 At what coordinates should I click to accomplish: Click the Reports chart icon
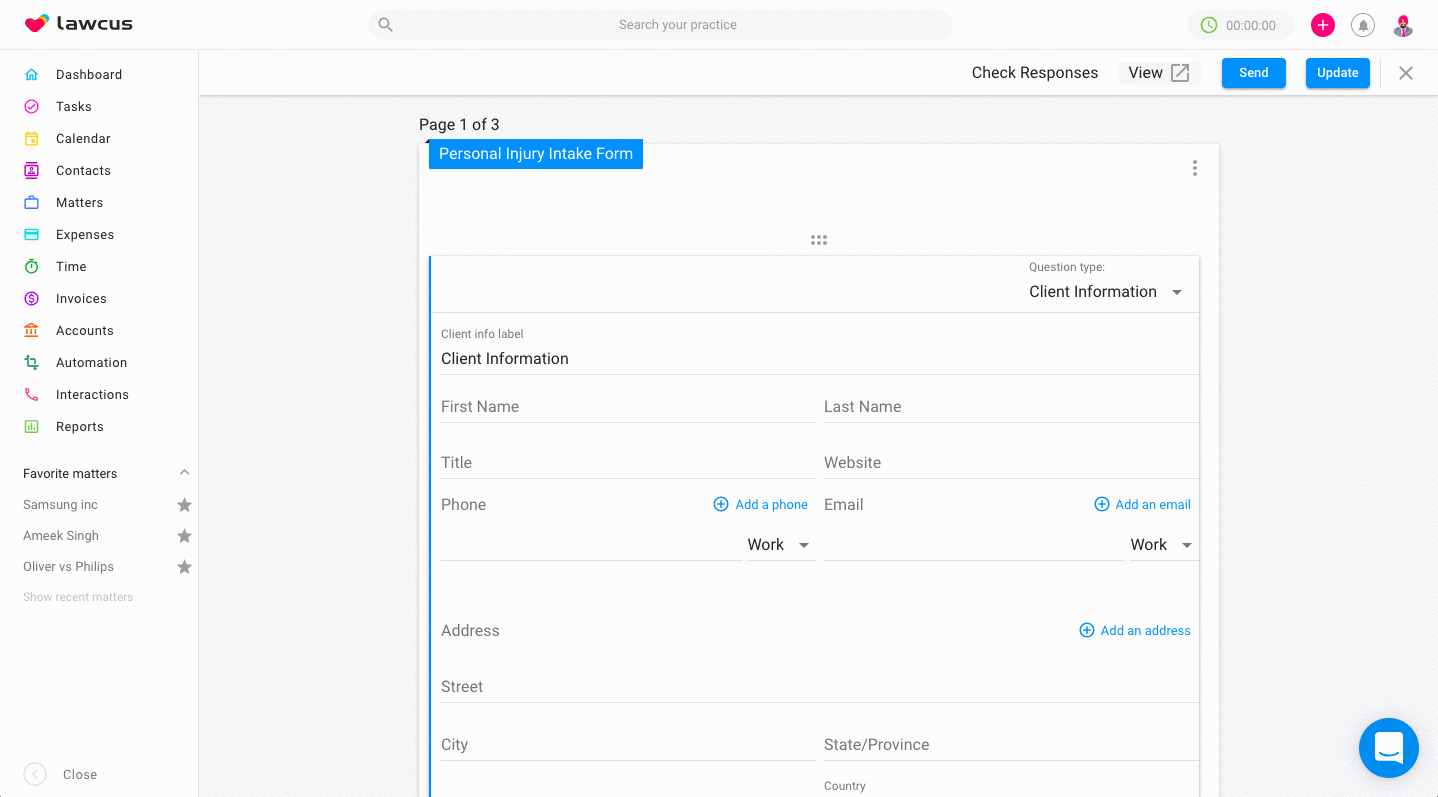(x=32, y=426)
